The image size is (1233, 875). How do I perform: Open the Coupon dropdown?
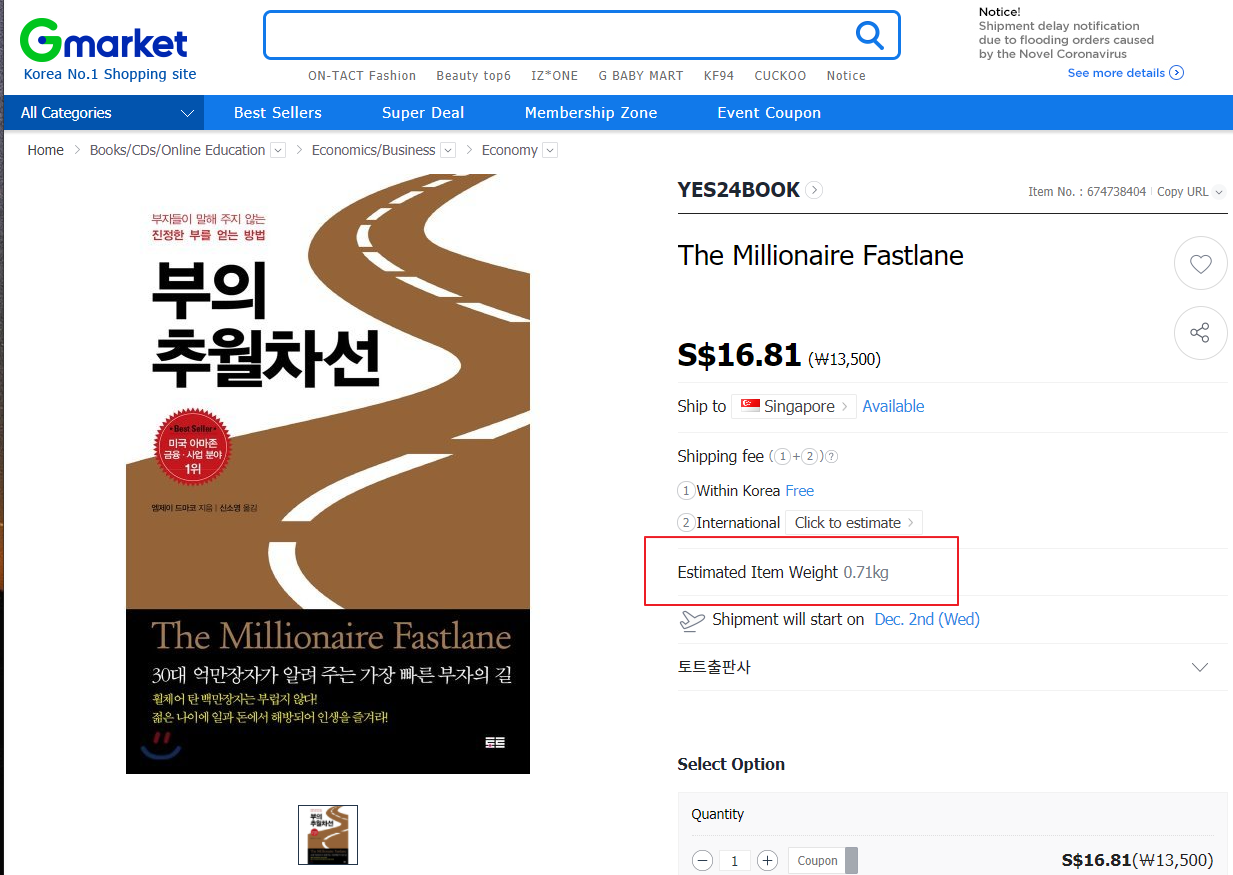click(823, 861)
